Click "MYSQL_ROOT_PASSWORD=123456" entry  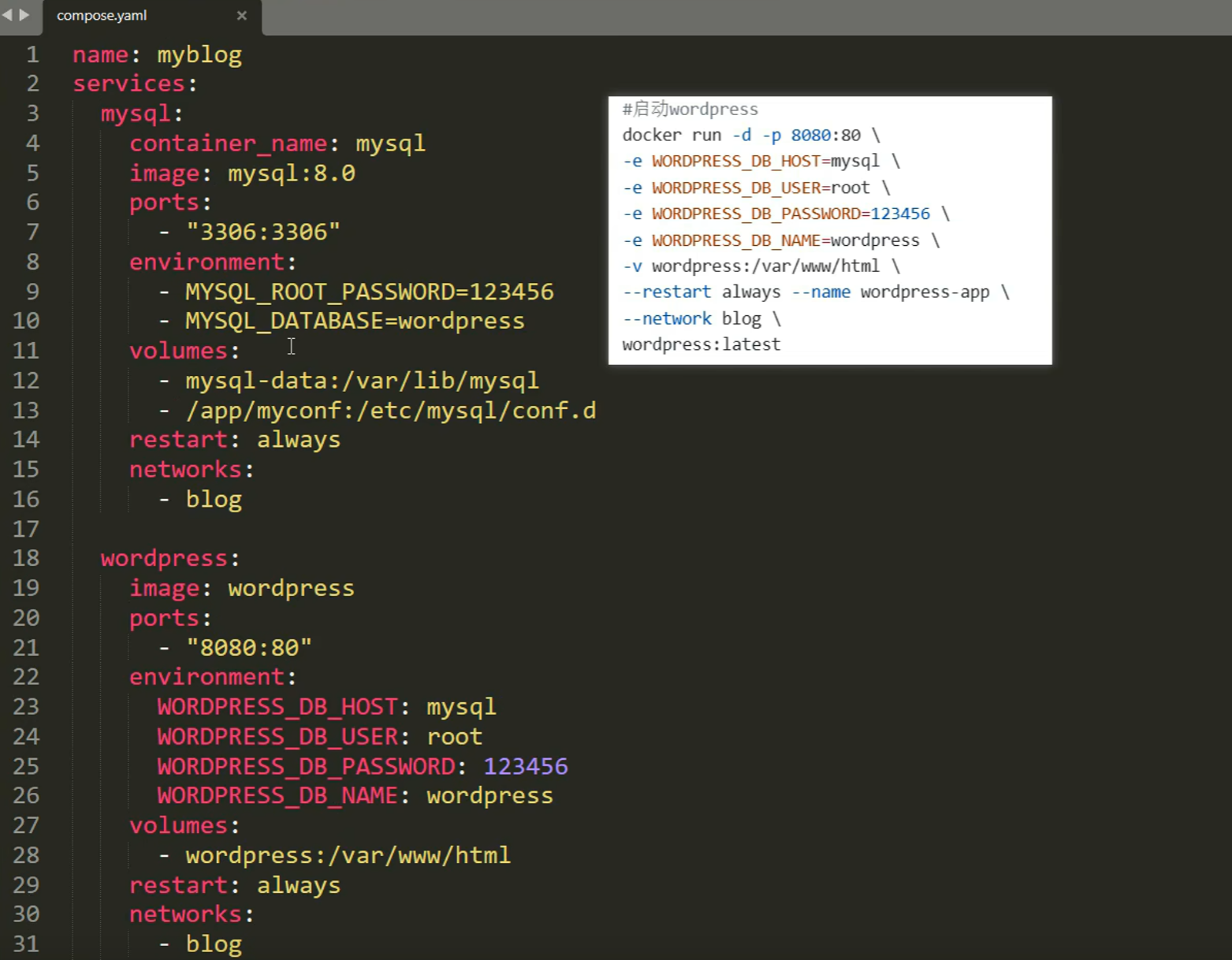[x=370, y=292]
